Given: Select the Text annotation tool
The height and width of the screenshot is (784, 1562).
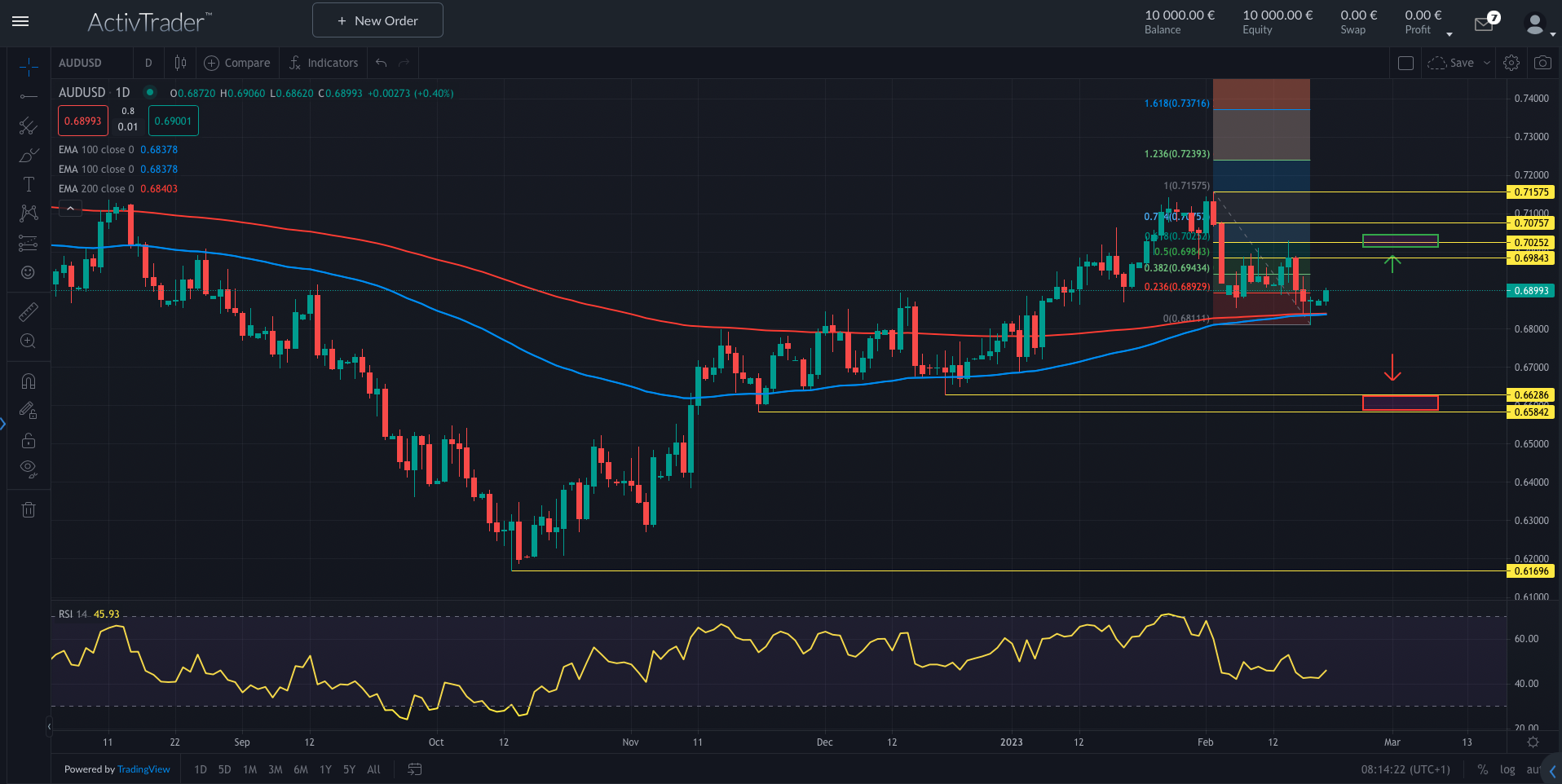Looking at the screenshot, I should 29,184.
